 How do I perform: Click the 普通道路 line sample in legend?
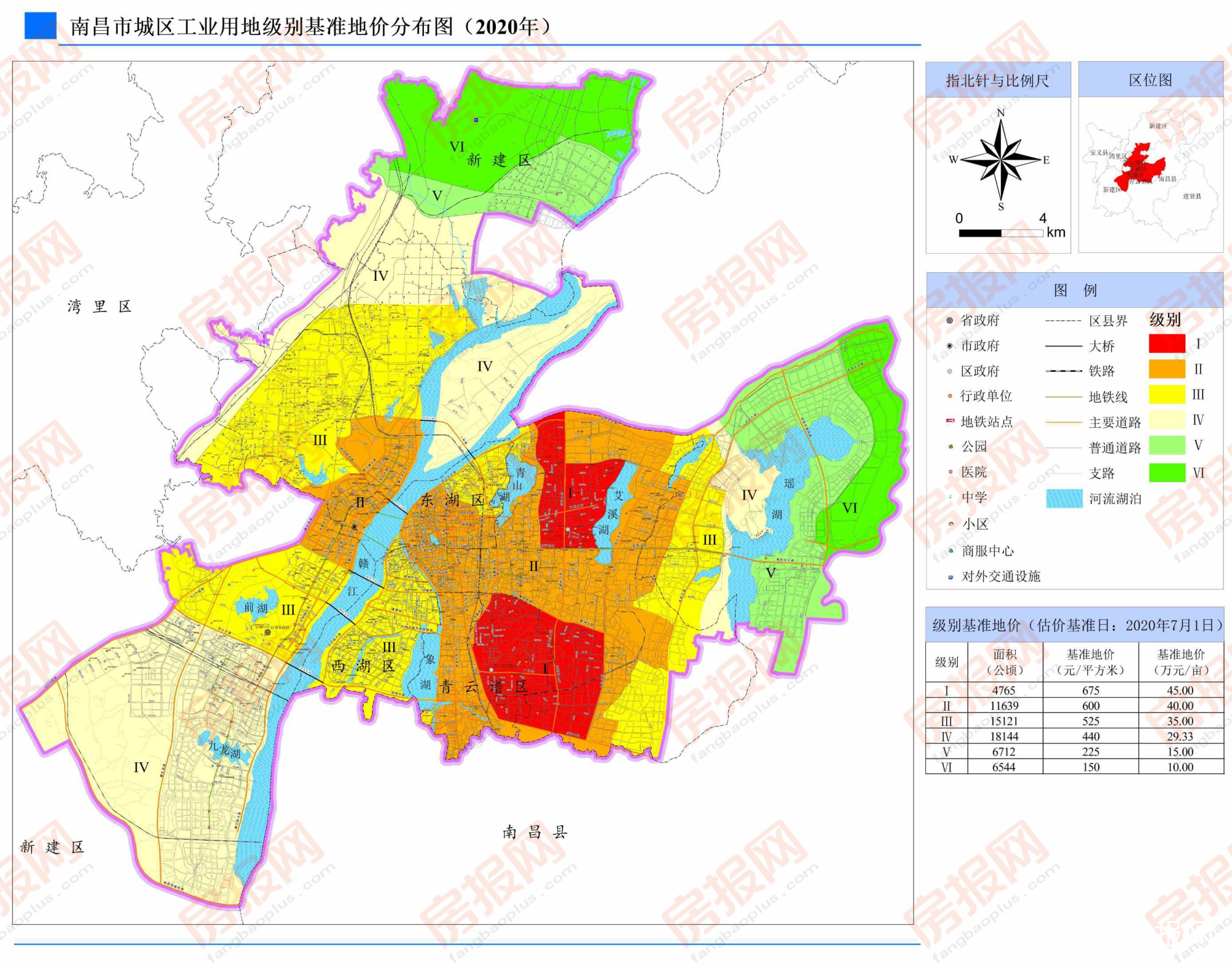1063,448
